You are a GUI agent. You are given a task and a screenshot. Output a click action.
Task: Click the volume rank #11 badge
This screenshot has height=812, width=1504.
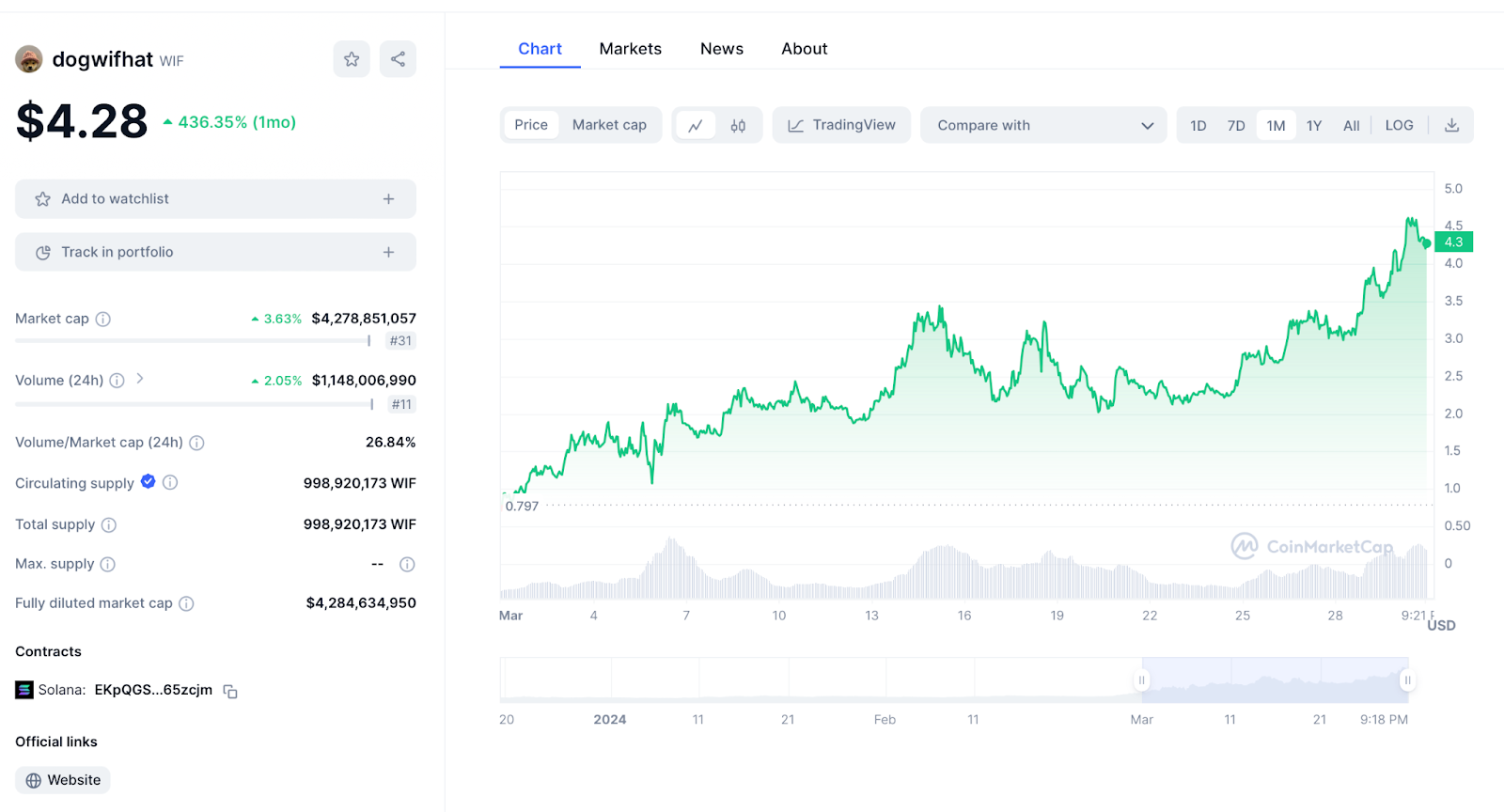point(401,404)
